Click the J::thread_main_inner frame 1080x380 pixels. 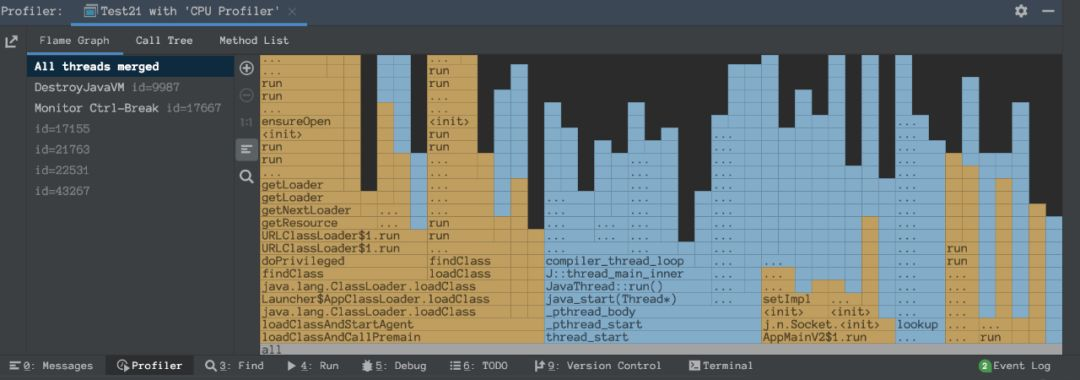627,273
